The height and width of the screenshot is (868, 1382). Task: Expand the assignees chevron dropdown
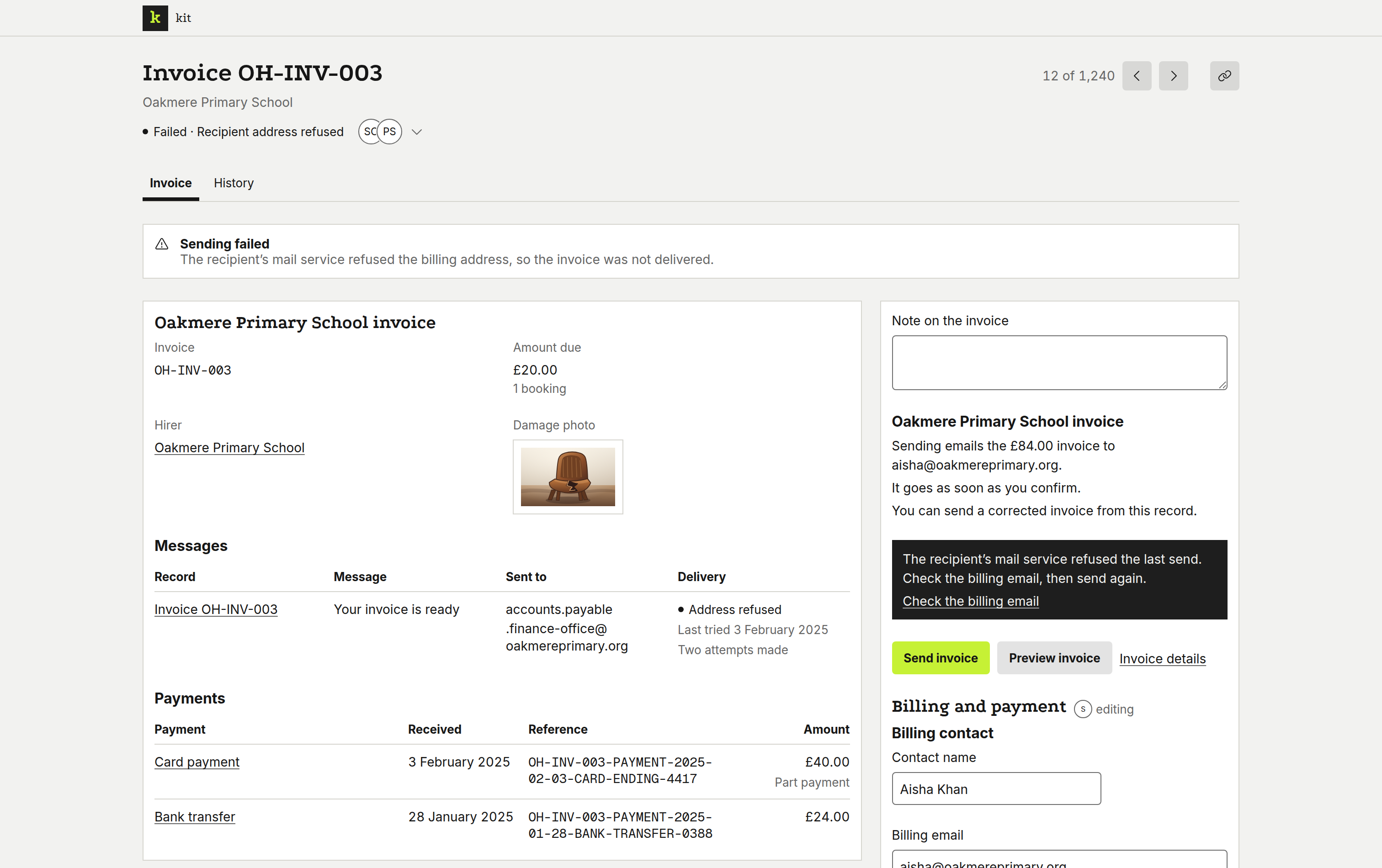417,132
